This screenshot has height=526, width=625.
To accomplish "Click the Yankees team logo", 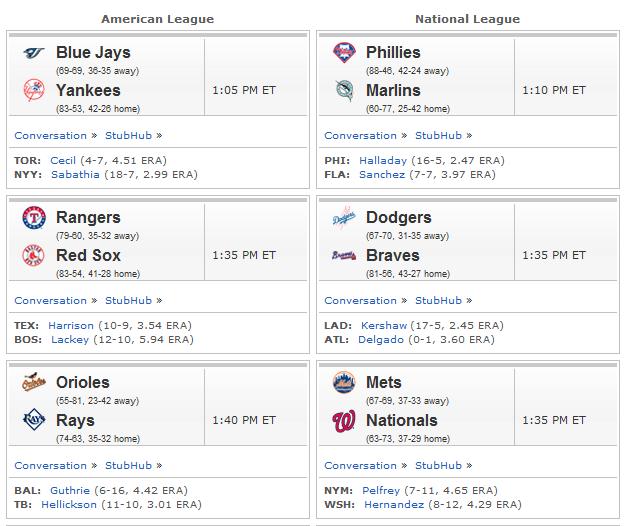I will 34,90.
